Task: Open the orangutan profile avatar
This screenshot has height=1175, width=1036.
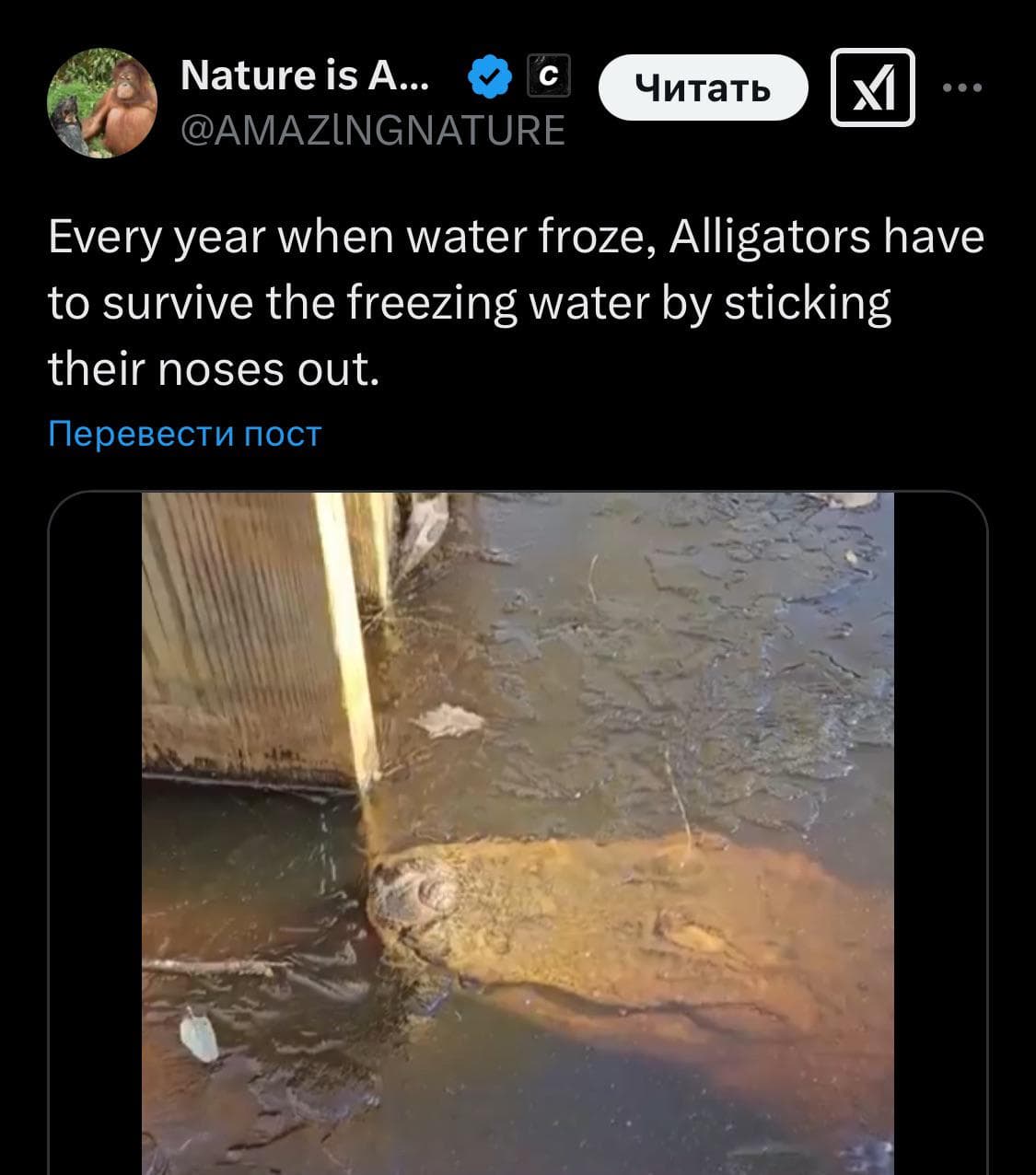Action: click(102, 103)
